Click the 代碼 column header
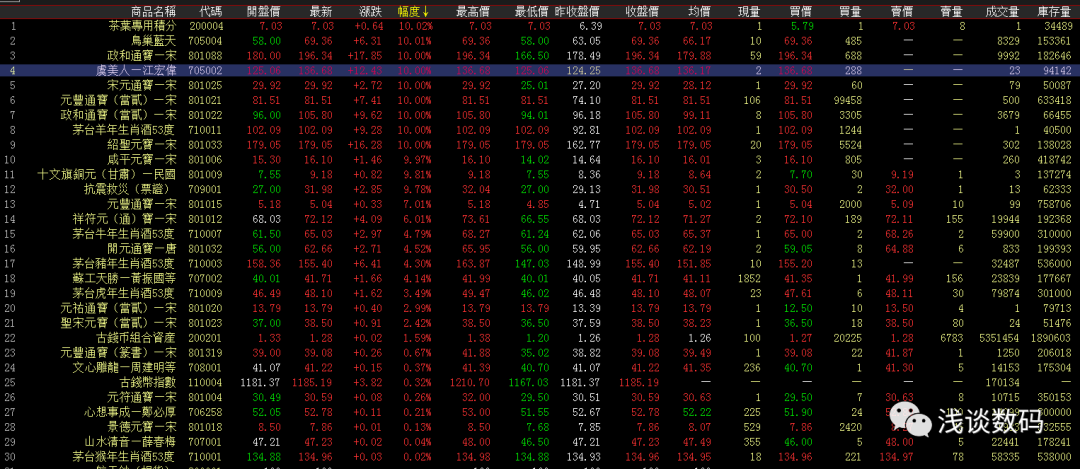This screenshot has height=469, width=1080. tap(211, 12)
